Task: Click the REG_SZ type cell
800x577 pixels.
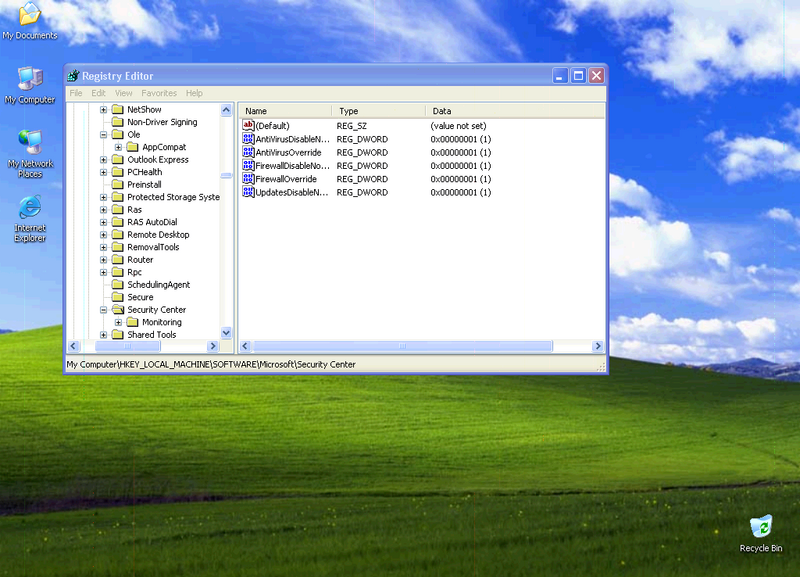Action: click(352, 126)
